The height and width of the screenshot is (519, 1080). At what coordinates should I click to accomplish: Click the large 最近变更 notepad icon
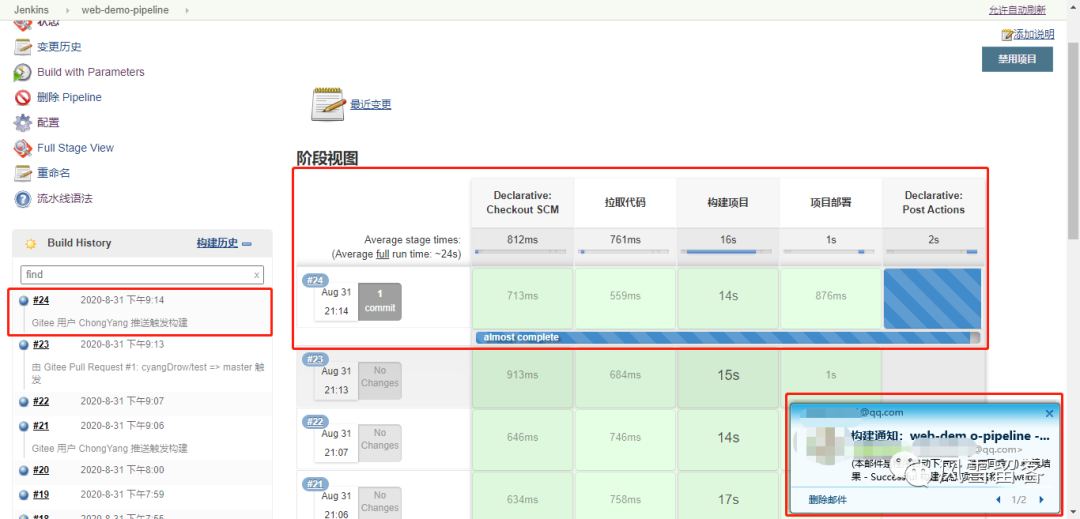coord(328,105)
